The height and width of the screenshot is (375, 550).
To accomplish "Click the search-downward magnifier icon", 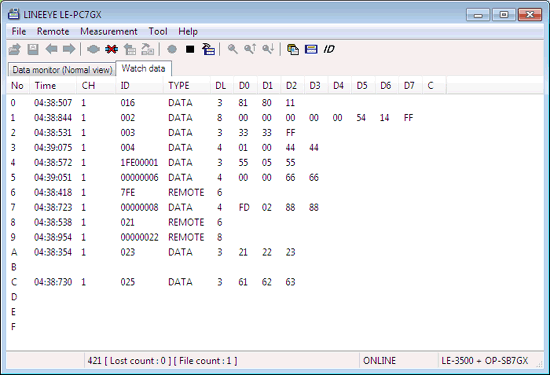I will 268,49.
